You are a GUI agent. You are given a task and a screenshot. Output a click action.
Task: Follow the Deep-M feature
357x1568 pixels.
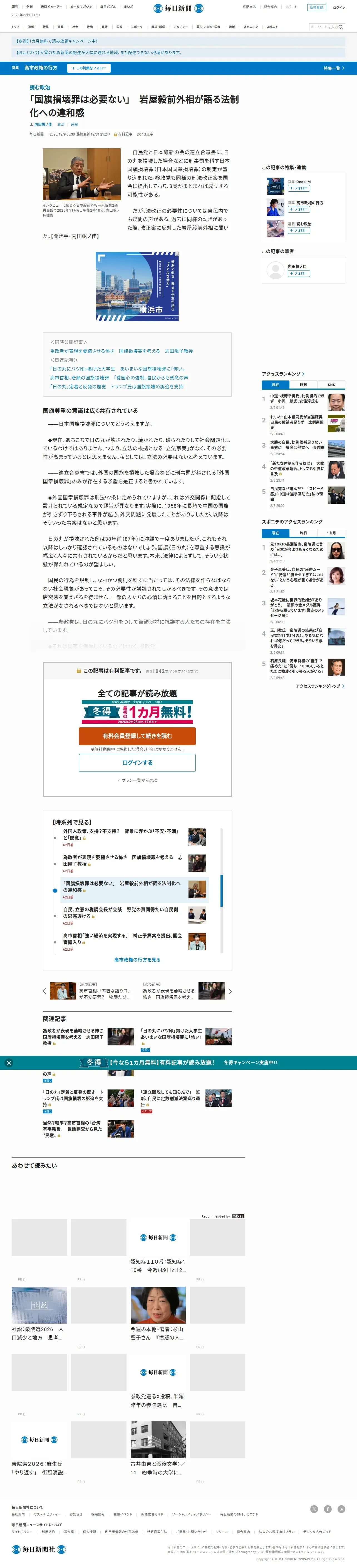(x=299, y=188)
